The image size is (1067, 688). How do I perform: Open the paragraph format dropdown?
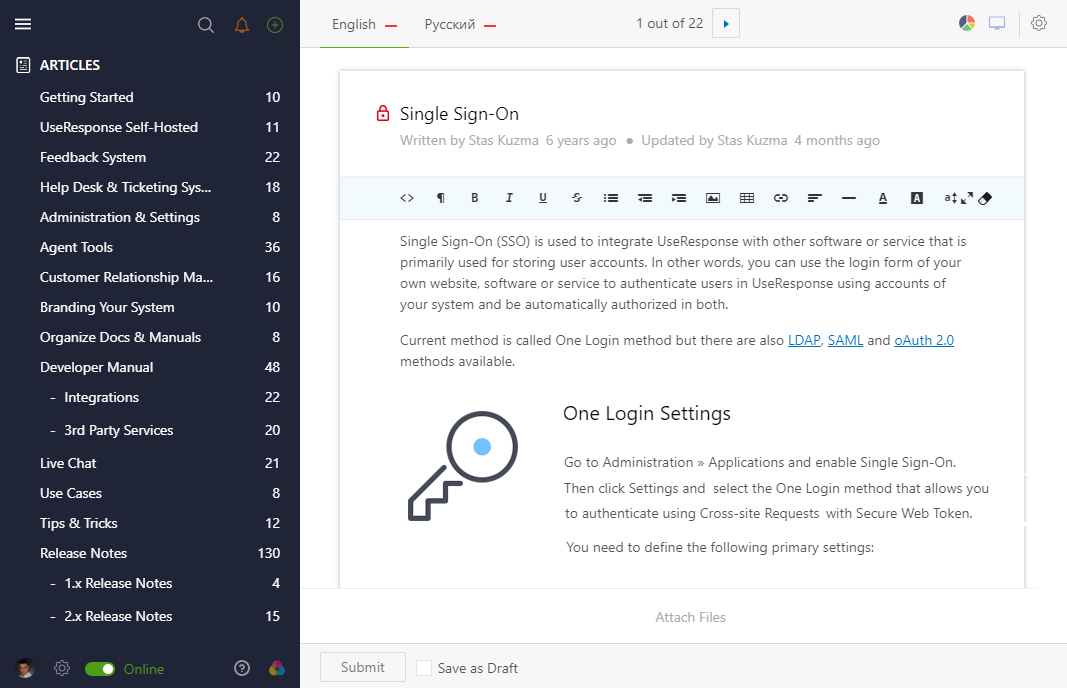(441, 198)
